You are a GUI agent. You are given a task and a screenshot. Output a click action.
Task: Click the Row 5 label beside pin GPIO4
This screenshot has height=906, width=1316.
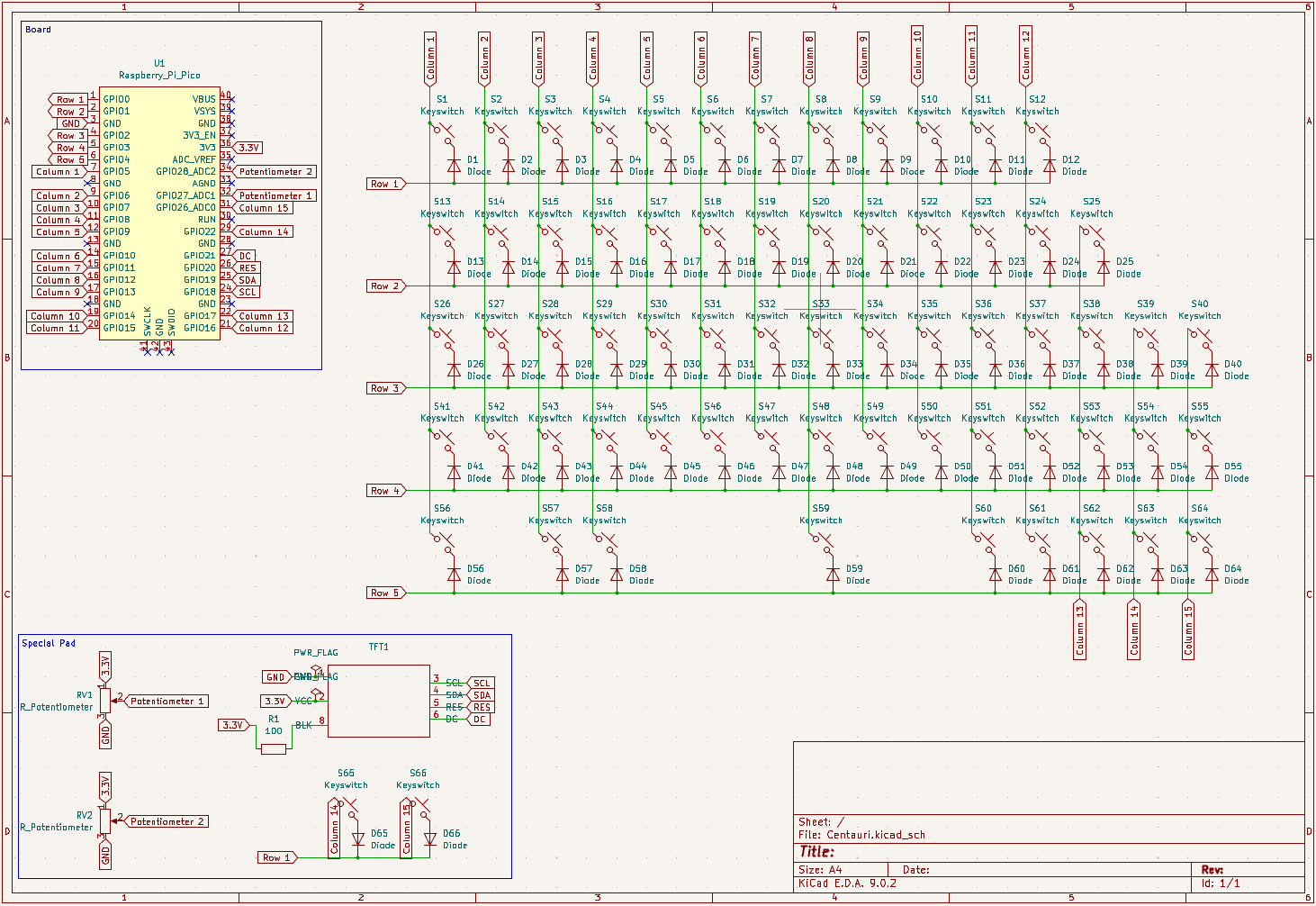point(68,159)
